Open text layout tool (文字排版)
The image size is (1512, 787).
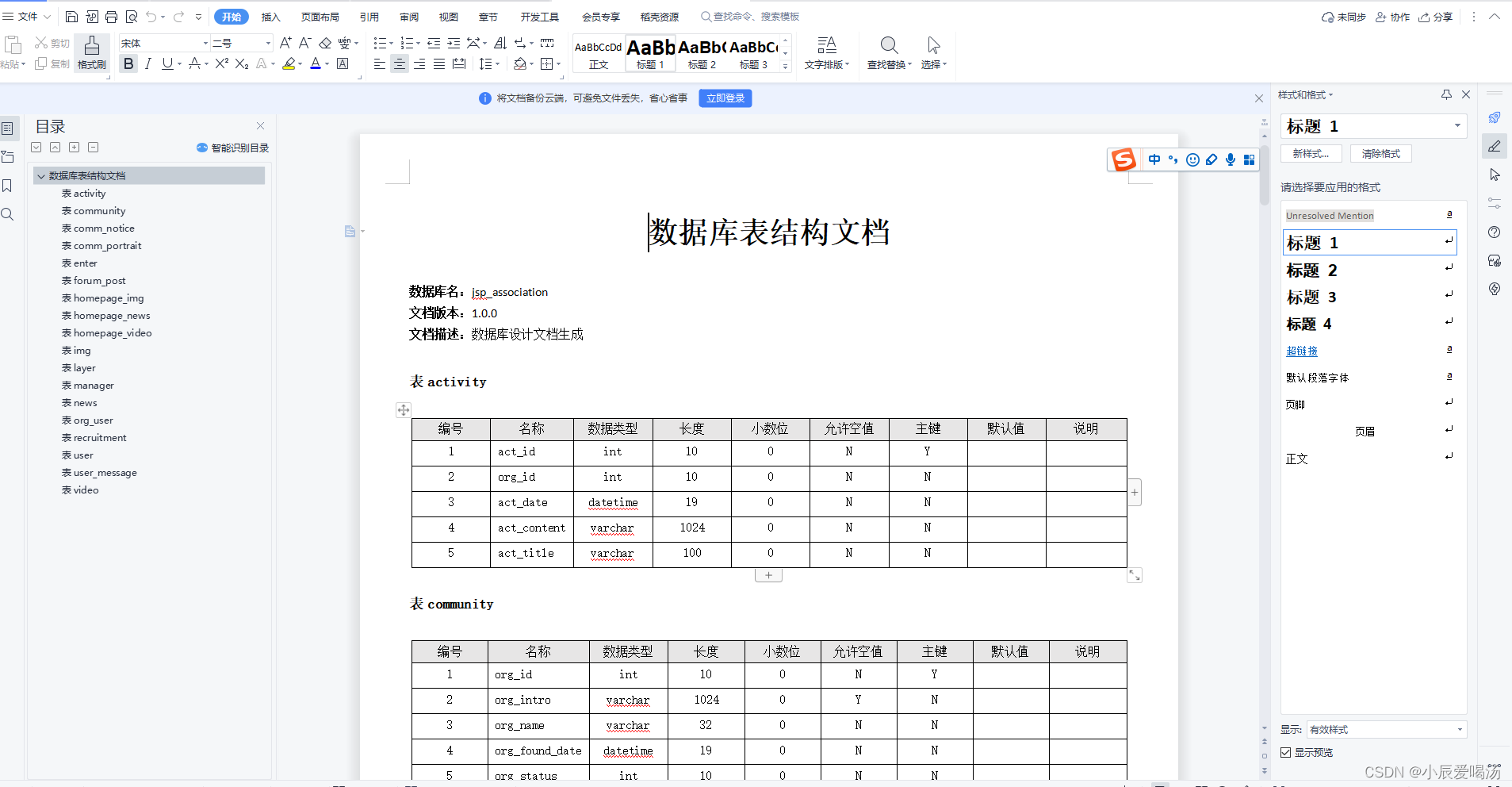(x=826, y=53)
